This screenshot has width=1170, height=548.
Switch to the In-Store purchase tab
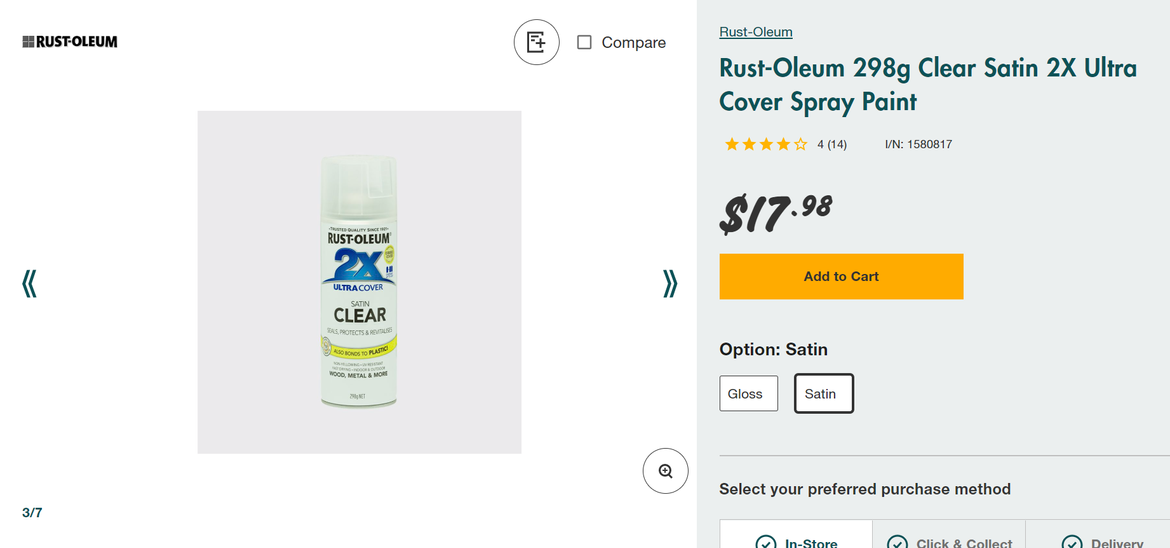click(x=796, y=538)
